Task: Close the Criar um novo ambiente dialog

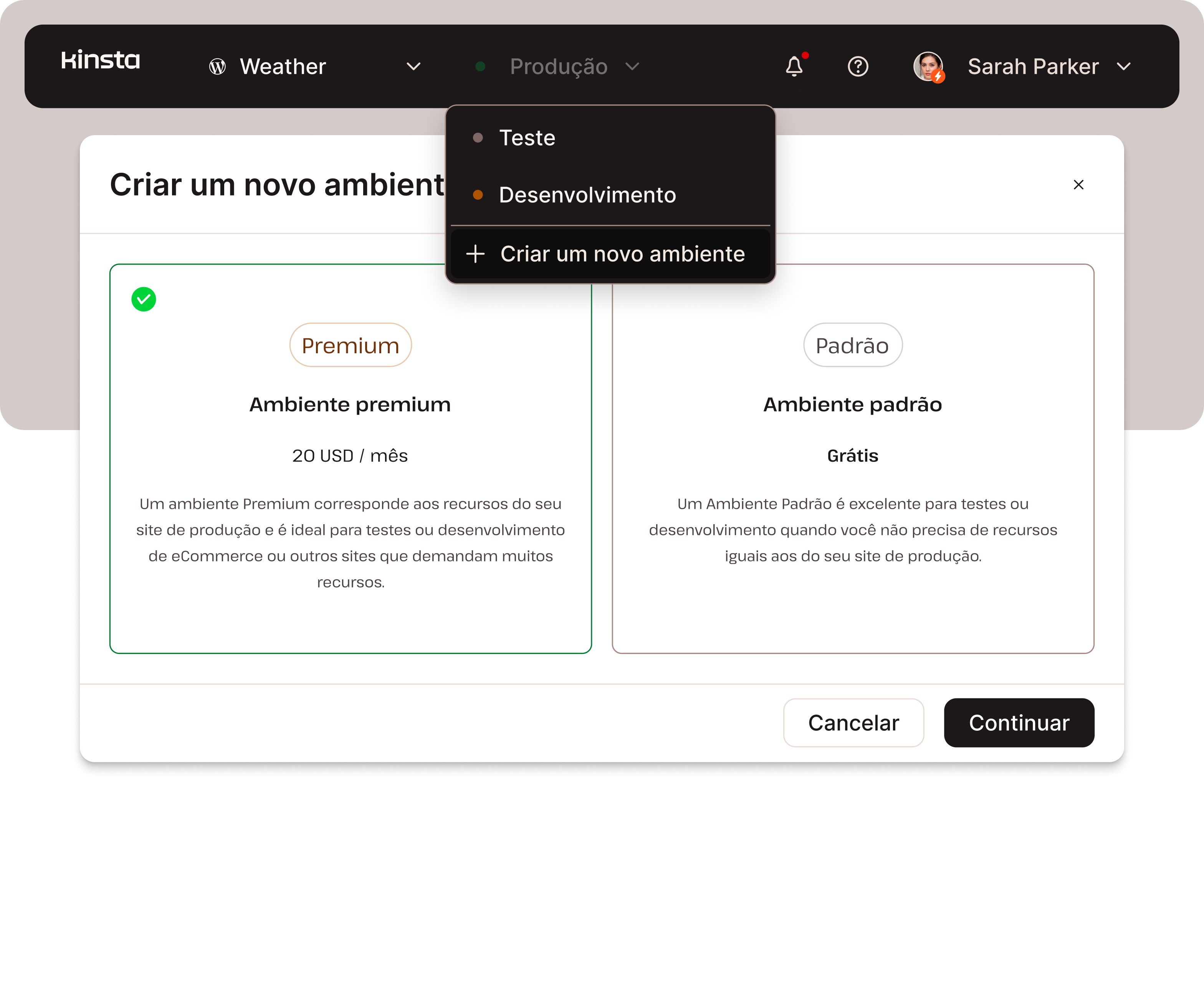Action: click(1078, 185)
